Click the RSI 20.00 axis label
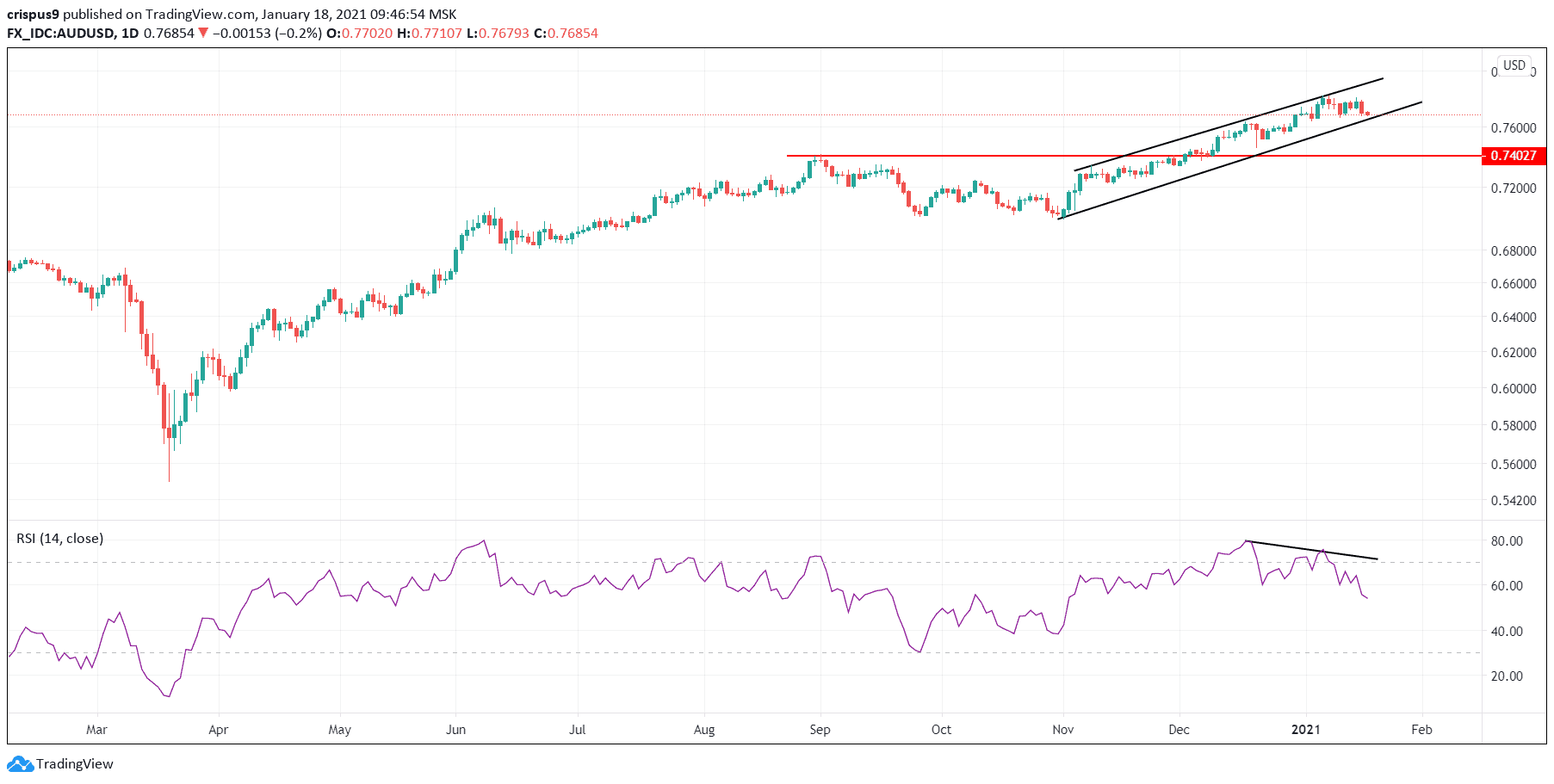The height and width of the screenshot is (784, 1554). pyautogui.click(x=1507, y=676)
